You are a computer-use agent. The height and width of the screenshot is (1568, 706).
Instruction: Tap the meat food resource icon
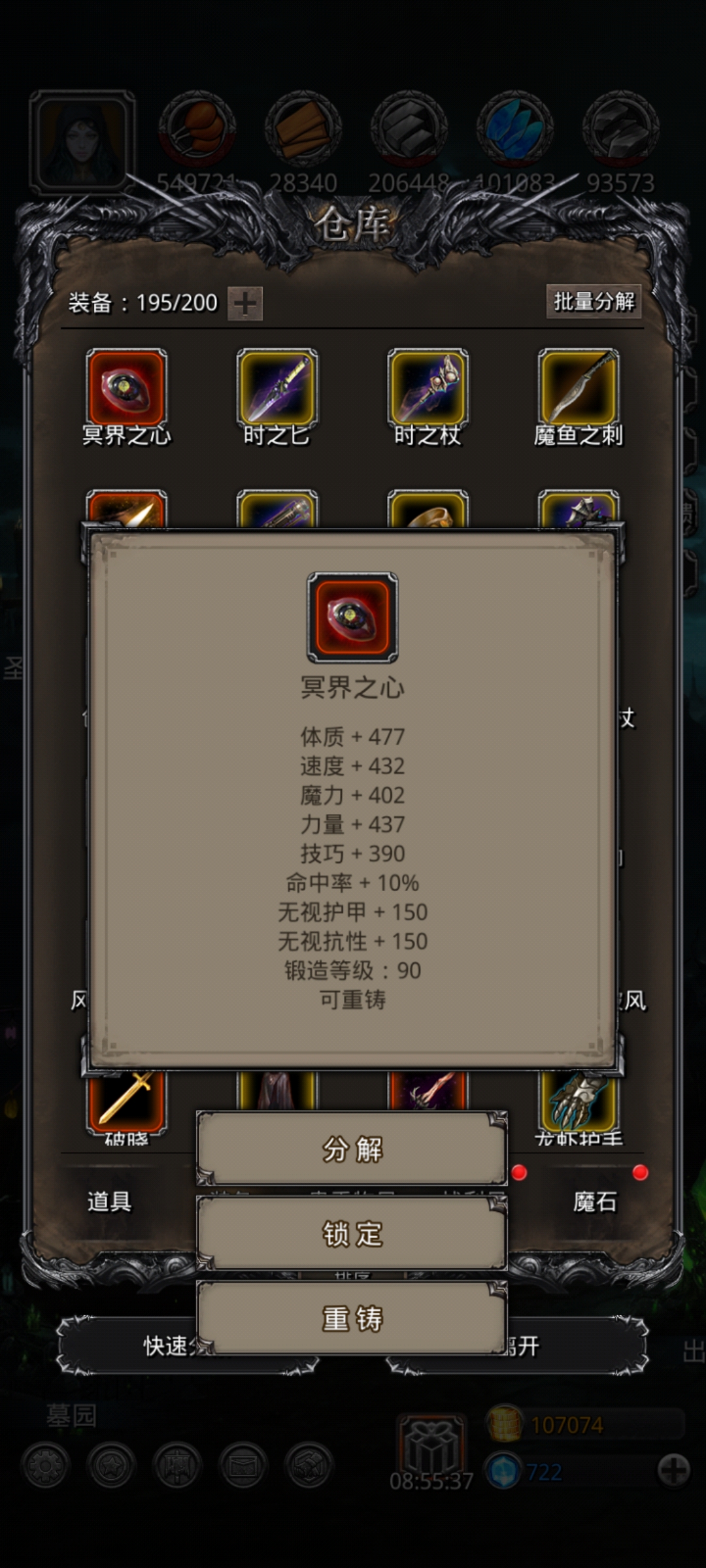[x=197, y=129]
